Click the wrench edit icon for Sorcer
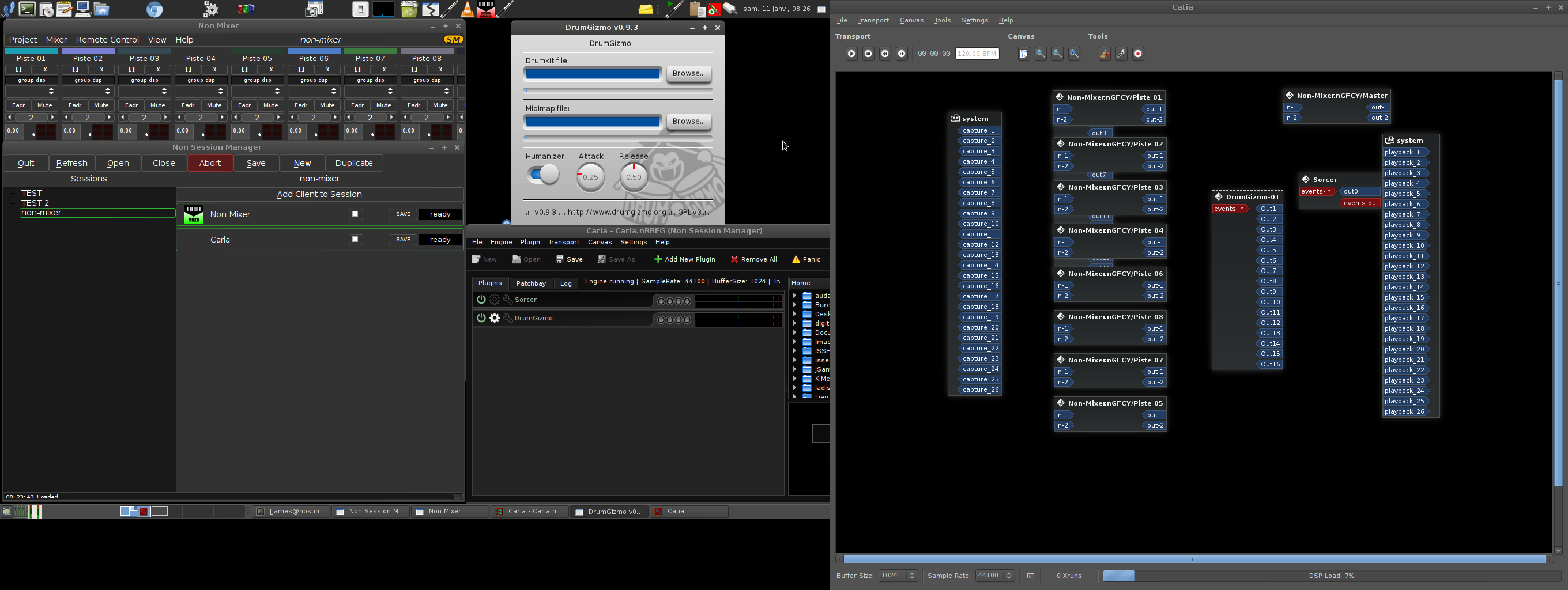 (508, 300)
